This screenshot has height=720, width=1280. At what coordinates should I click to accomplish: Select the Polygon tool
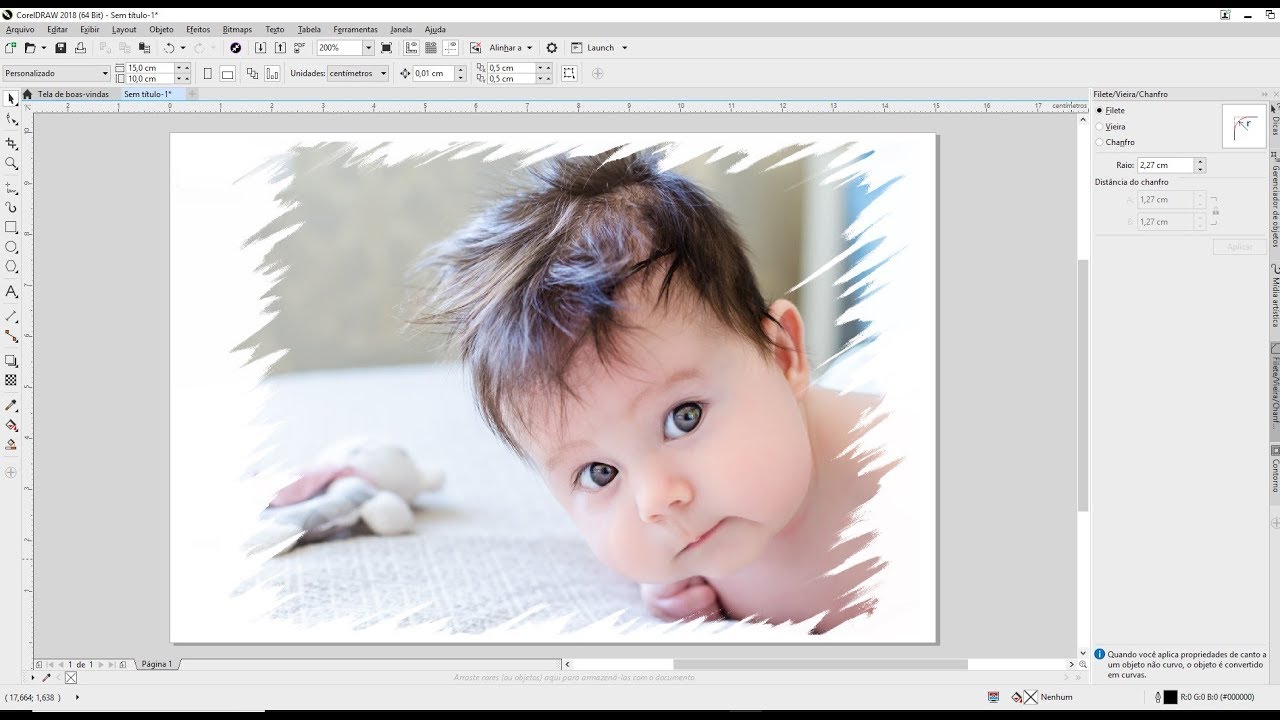coord(11,267)
